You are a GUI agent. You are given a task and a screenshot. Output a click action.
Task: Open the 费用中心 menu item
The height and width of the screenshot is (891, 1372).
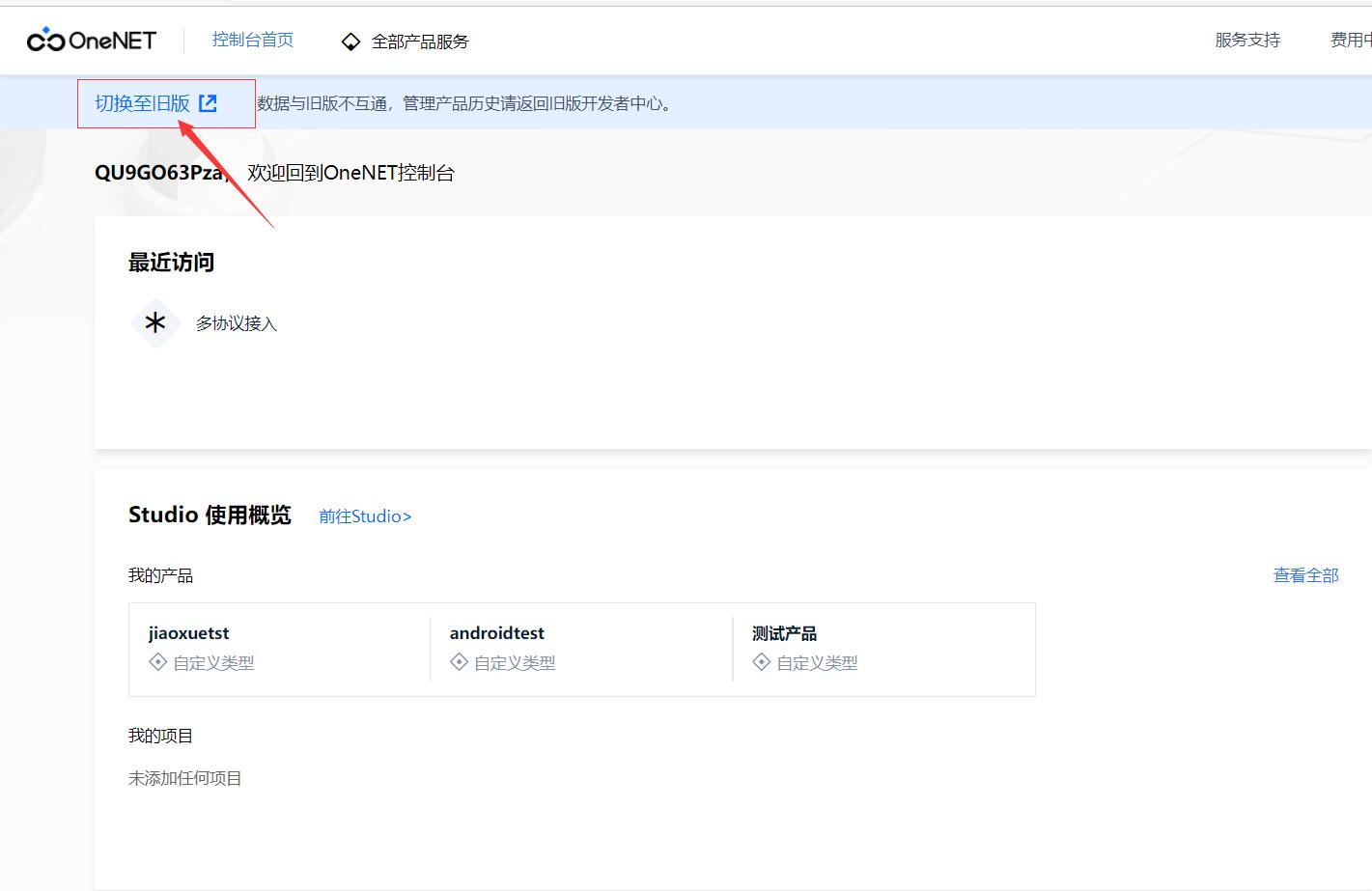tap(1351, 40)
